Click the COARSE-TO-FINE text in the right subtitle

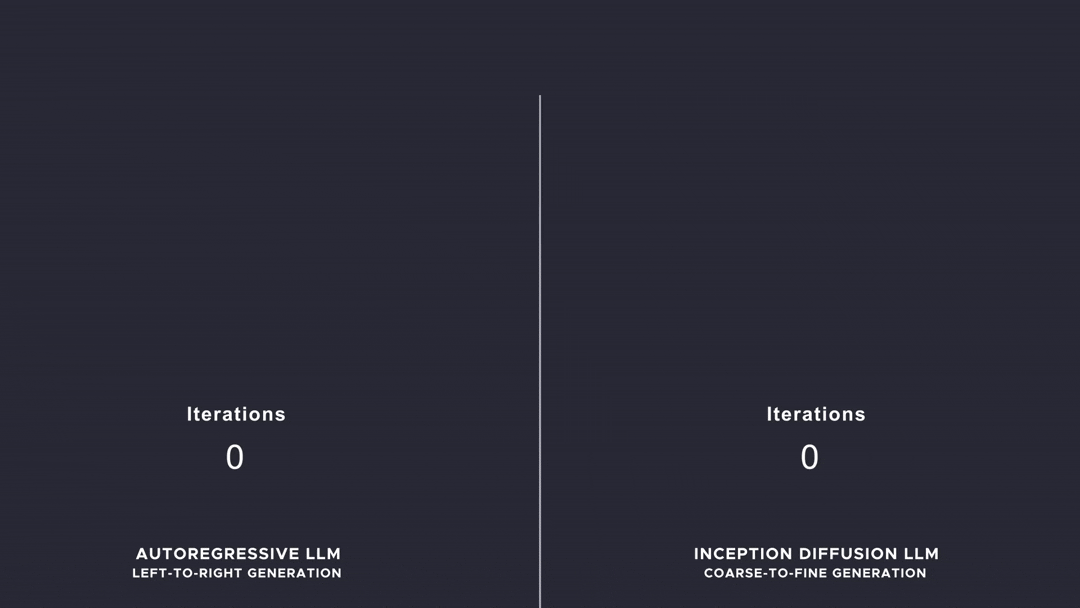point(762,574)
